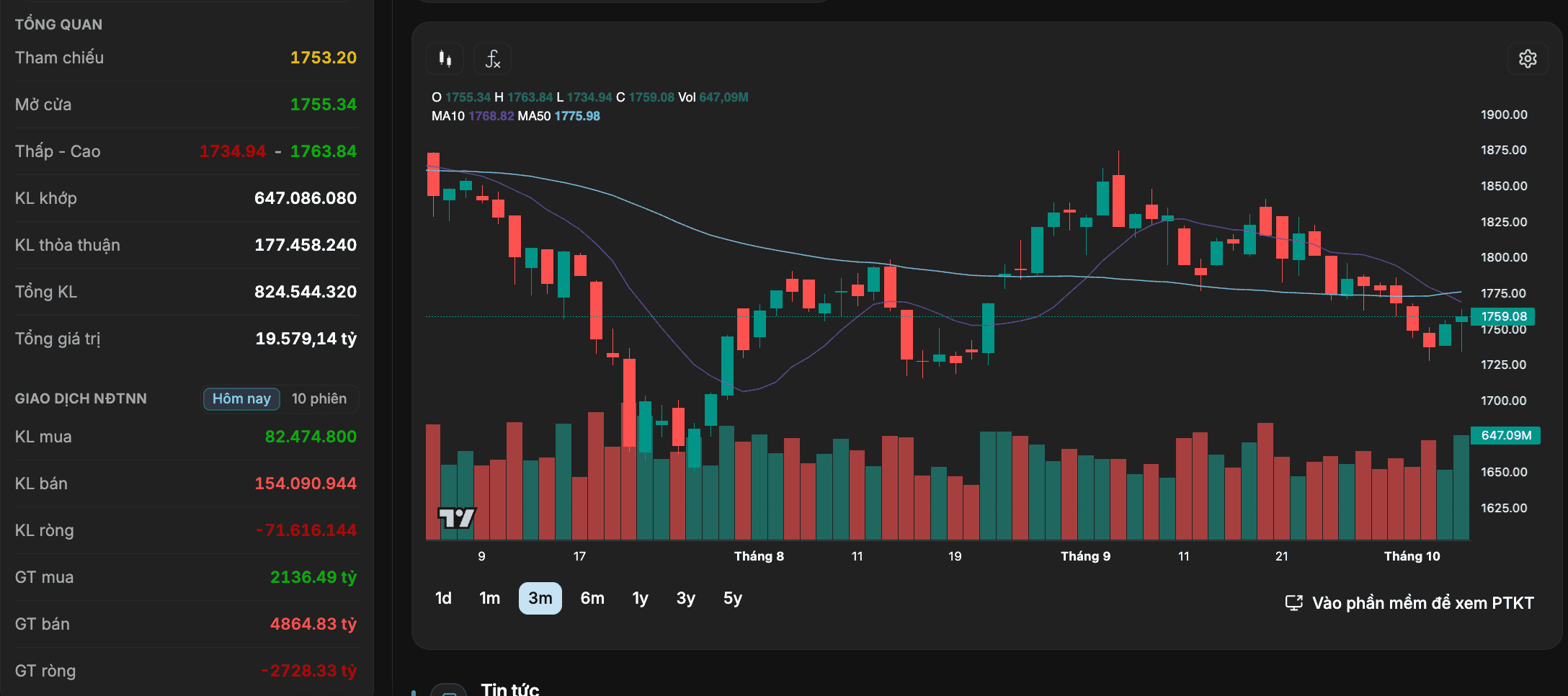This screenshot has width=1568, height=696.
Task: Select the Hôm nay toggle
Action: (241, 398)
